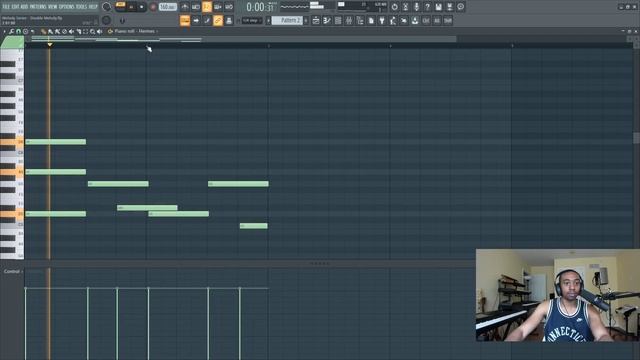Open the 1/4 step snap selector

click(252, 20)
